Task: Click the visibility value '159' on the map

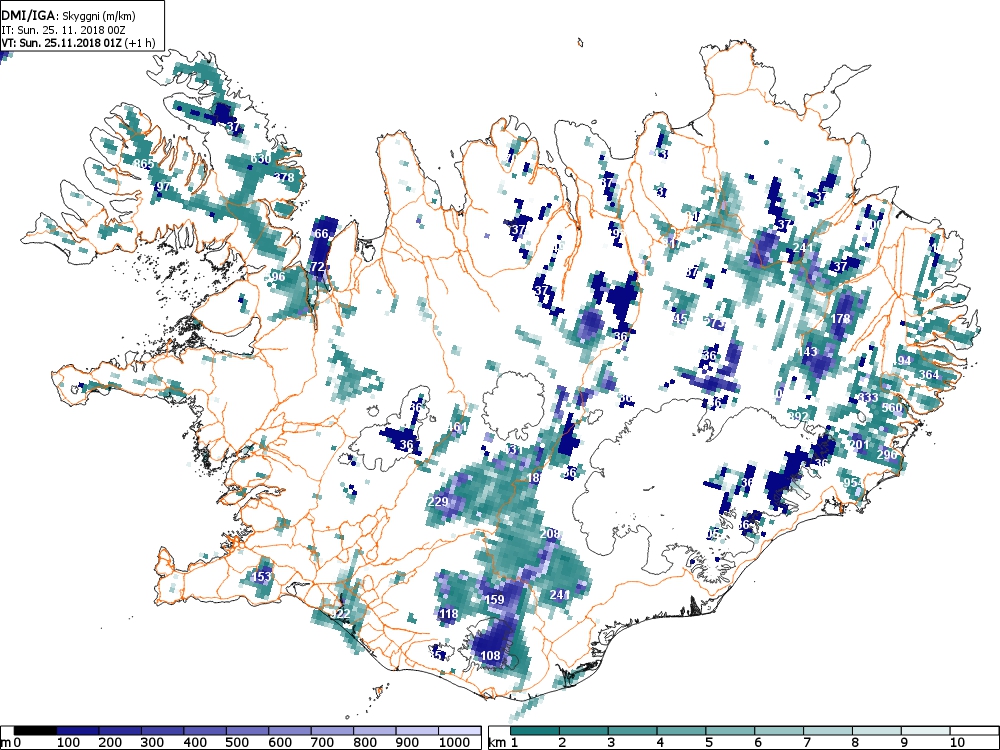Action: (x=494, y=599)
